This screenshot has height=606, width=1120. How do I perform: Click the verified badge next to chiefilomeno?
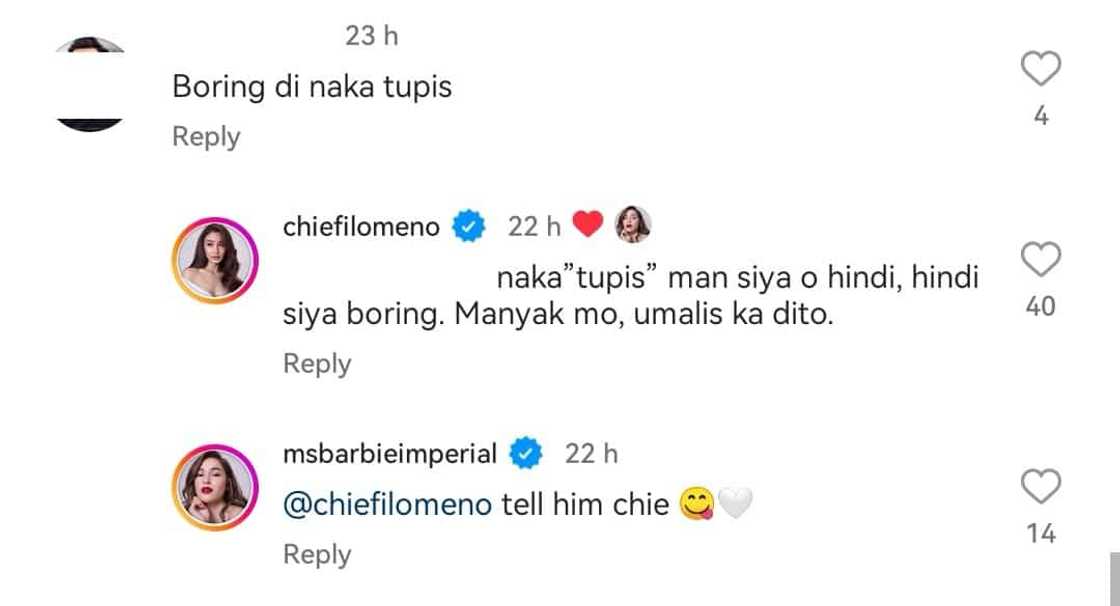468,227
